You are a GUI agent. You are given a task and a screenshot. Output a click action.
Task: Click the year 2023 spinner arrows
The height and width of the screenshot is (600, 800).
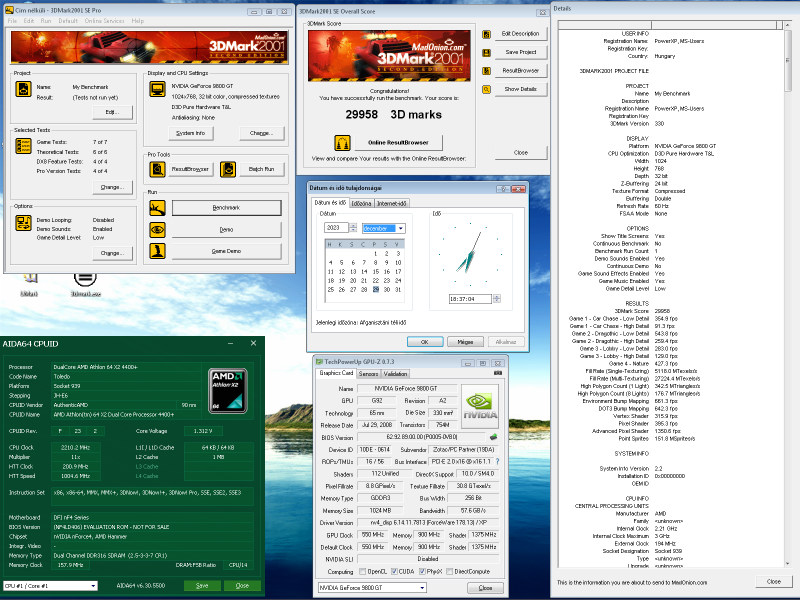point(353,228)
